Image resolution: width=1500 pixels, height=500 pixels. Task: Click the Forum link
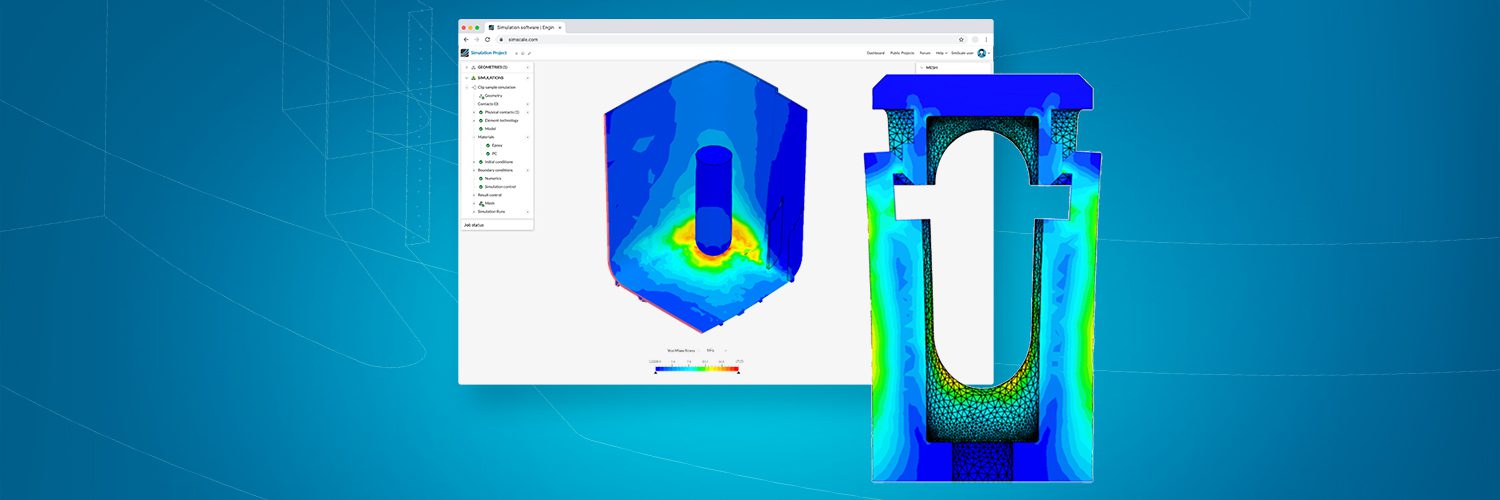click(x=925, y=53)
